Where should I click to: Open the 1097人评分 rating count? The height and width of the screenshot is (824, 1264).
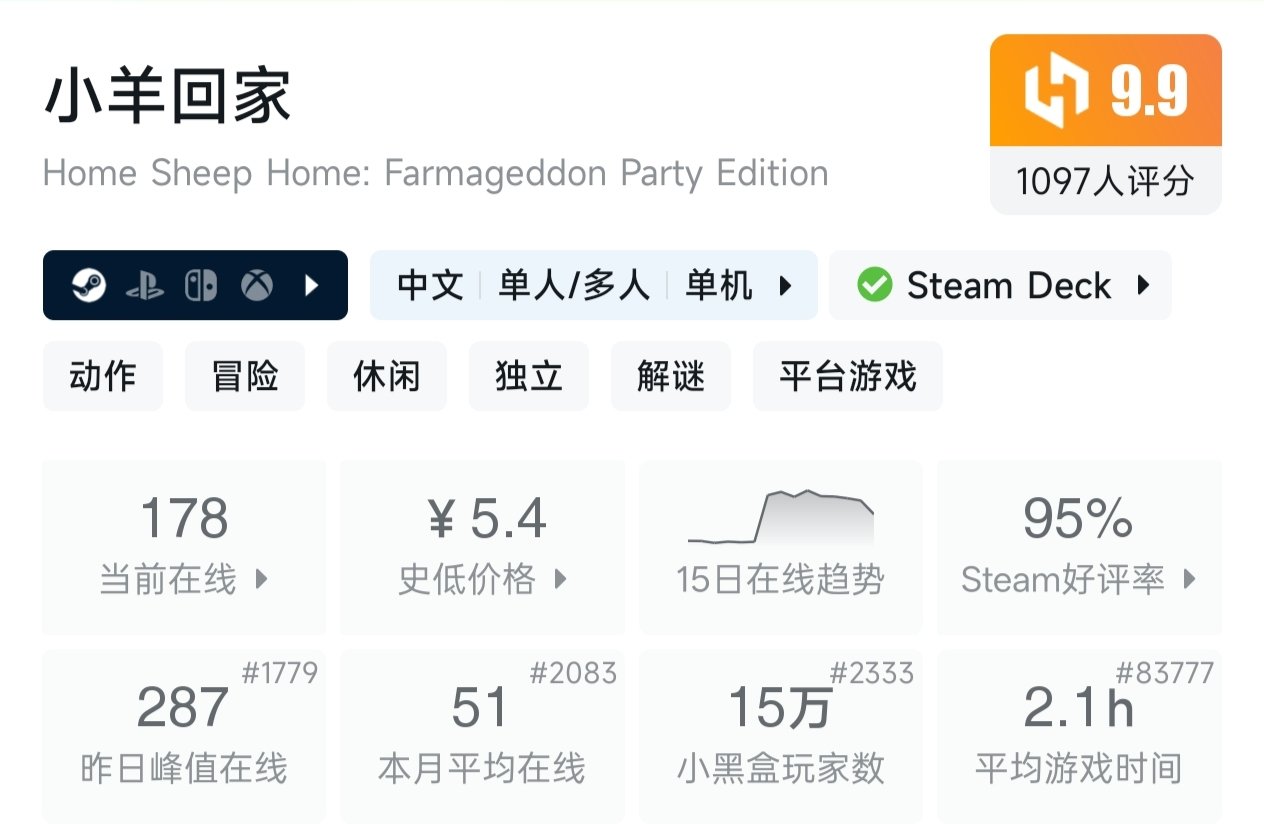pos(1105,181)
